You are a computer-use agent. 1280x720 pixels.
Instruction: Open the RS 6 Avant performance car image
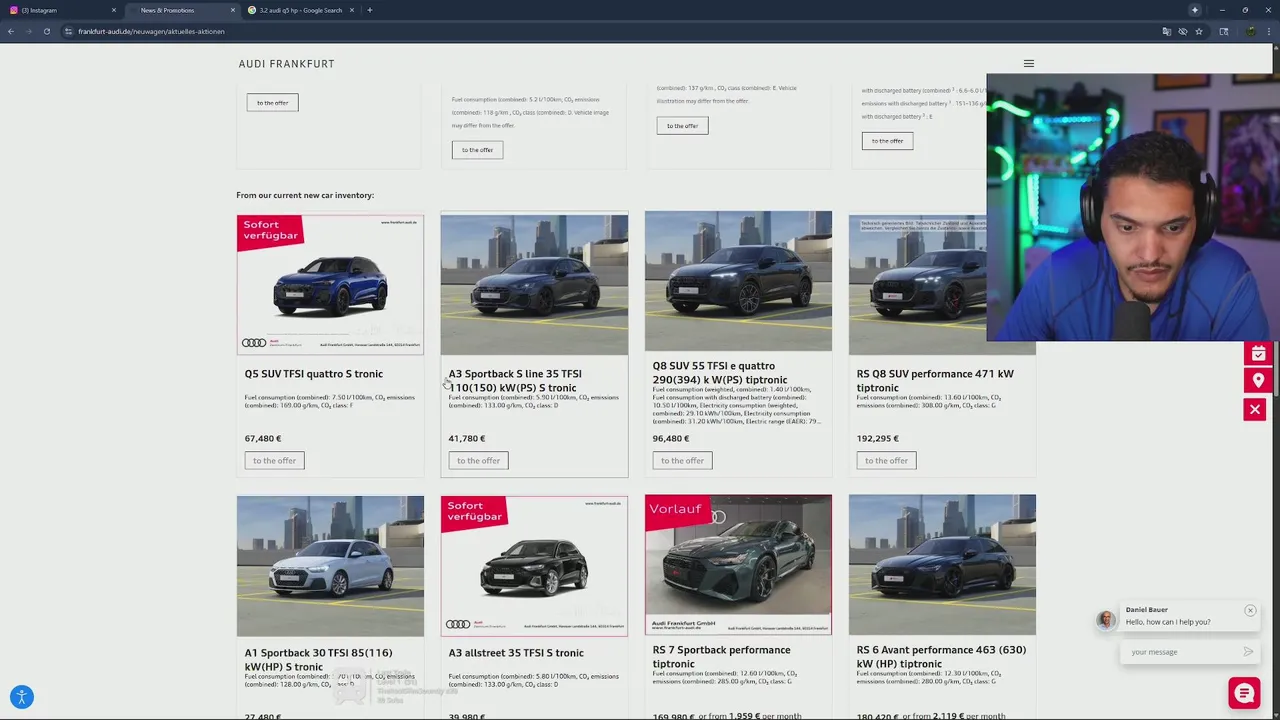(942, 565)
